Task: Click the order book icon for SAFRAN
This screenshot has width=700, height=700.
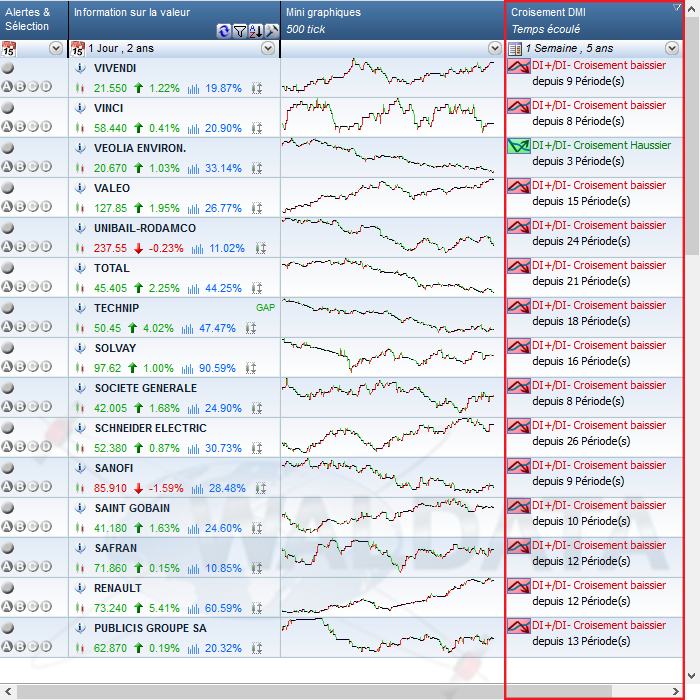Action: point(257,568)
